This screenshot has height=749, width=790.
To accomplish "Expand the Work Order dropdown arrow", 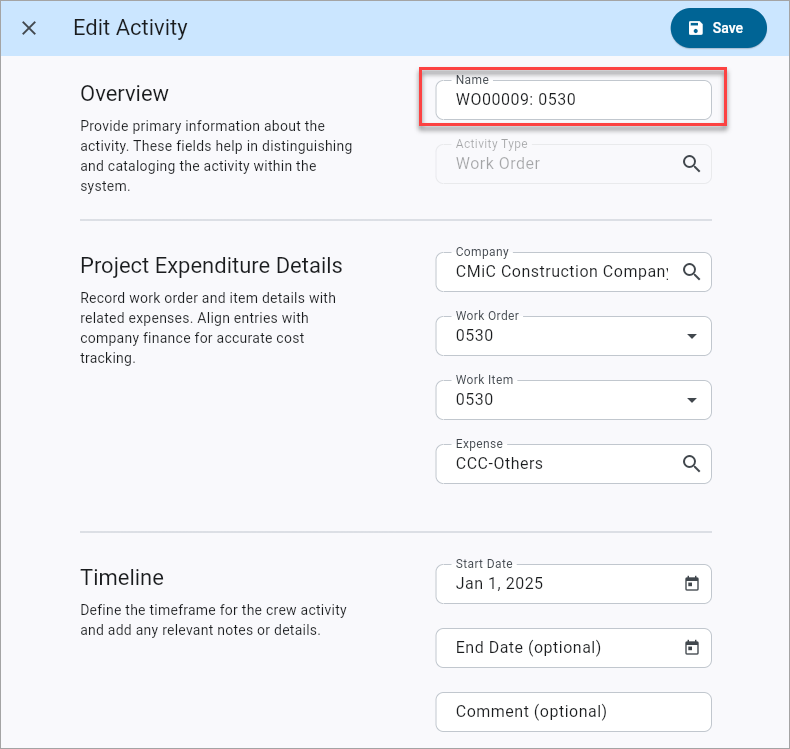I will tap(692, 336).
